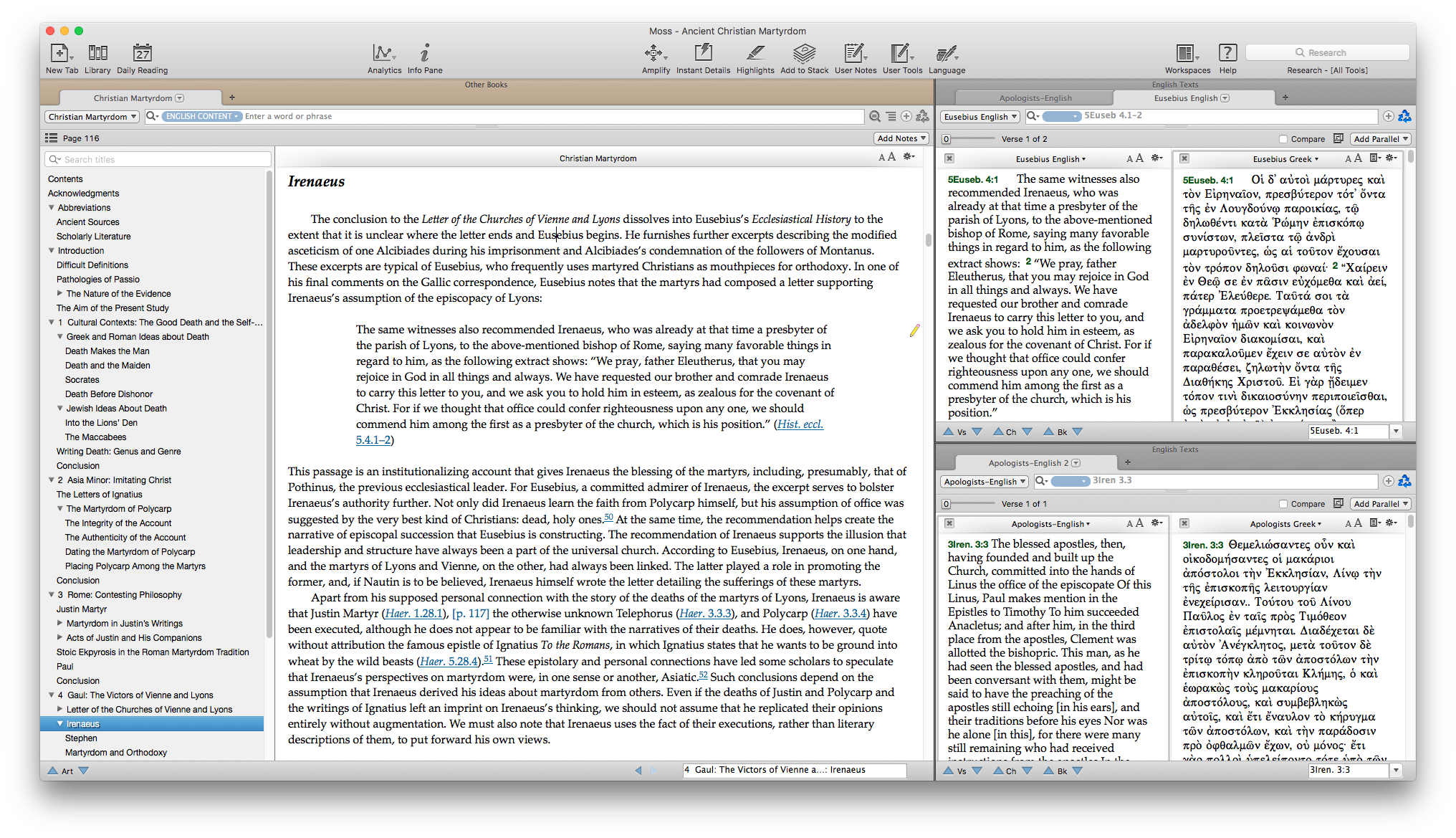This screenshot has height=838, width=1456.
Task: Go to previous chapter in Apologists pane
Action: click(998, 771)
